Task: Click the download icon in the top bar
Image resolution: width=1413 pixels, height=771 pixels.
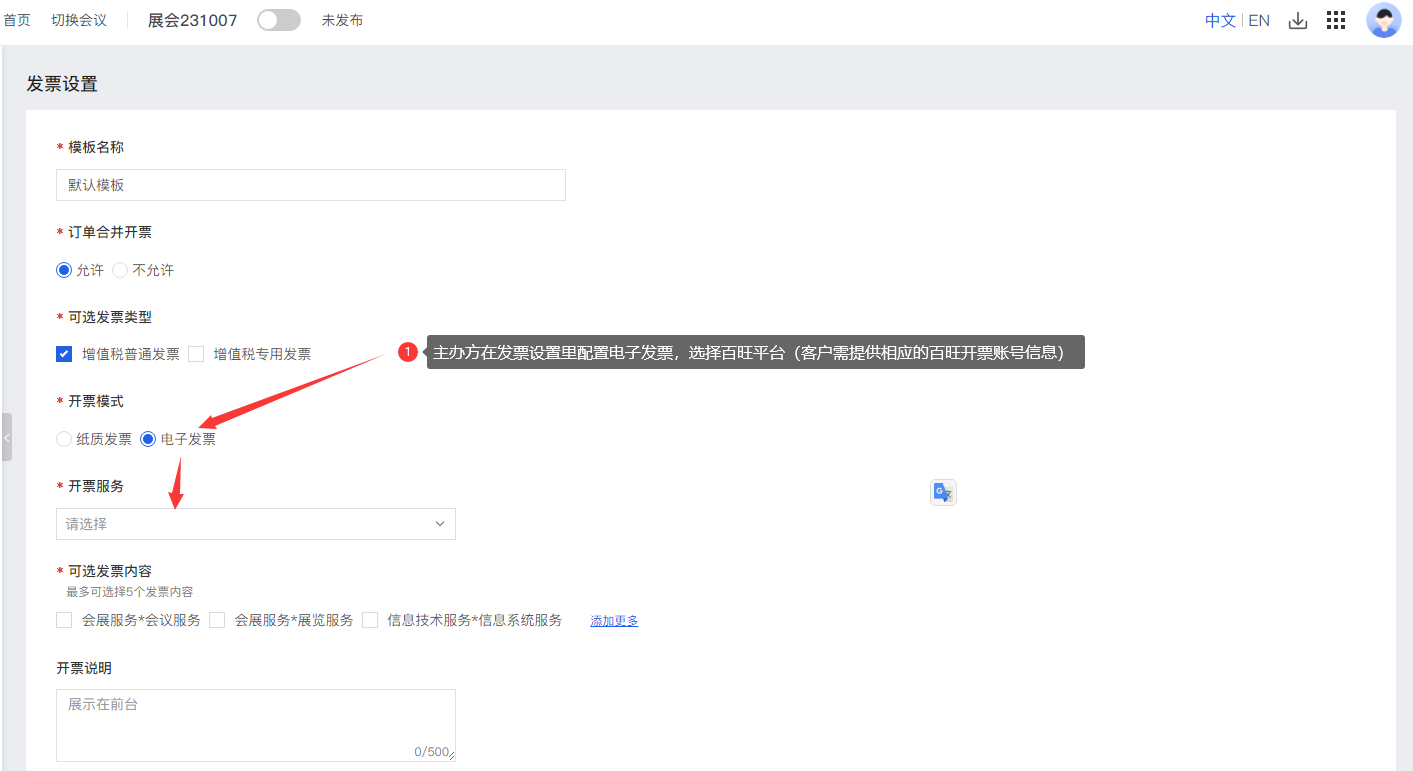Action: pos(1297,20)
